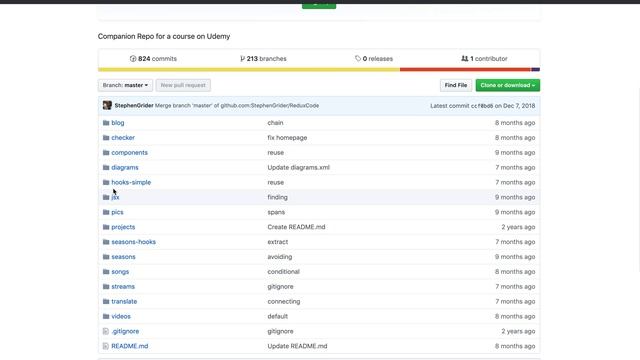
Task: Click the "Update README.md" commit message
Action: pyautogui.click(x=298, y=346)
